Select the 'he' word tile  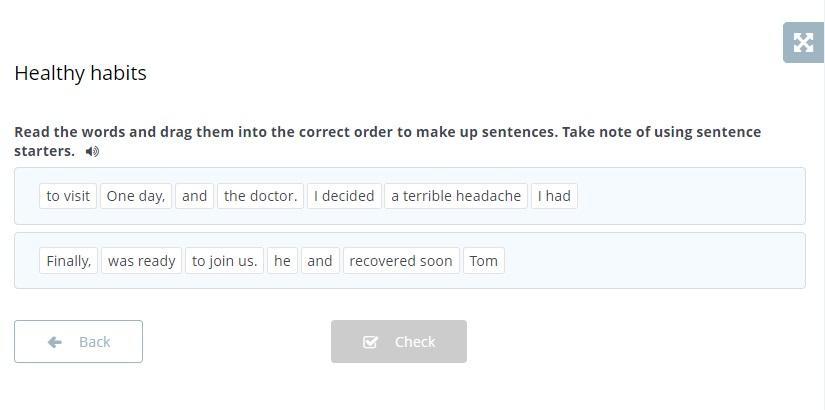[282, 261]
